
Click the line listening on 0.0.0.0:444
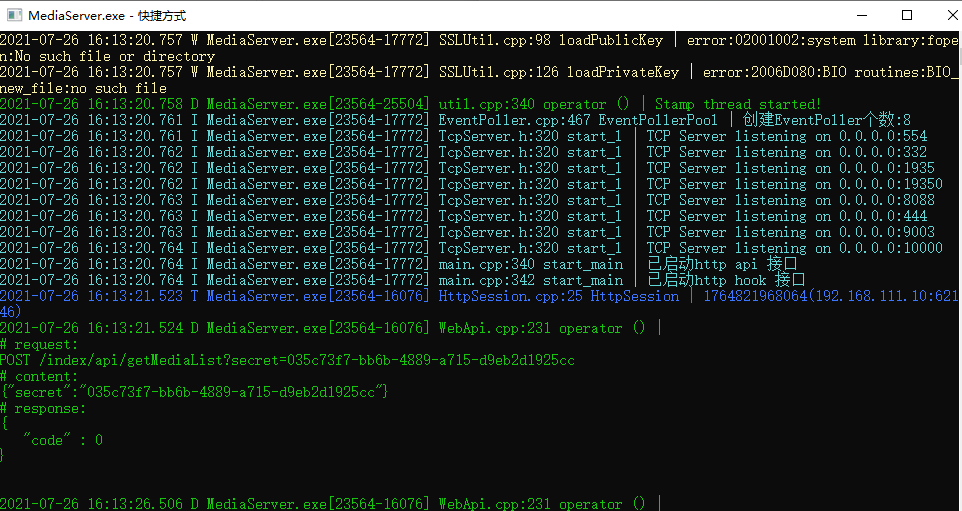(464, 216)
